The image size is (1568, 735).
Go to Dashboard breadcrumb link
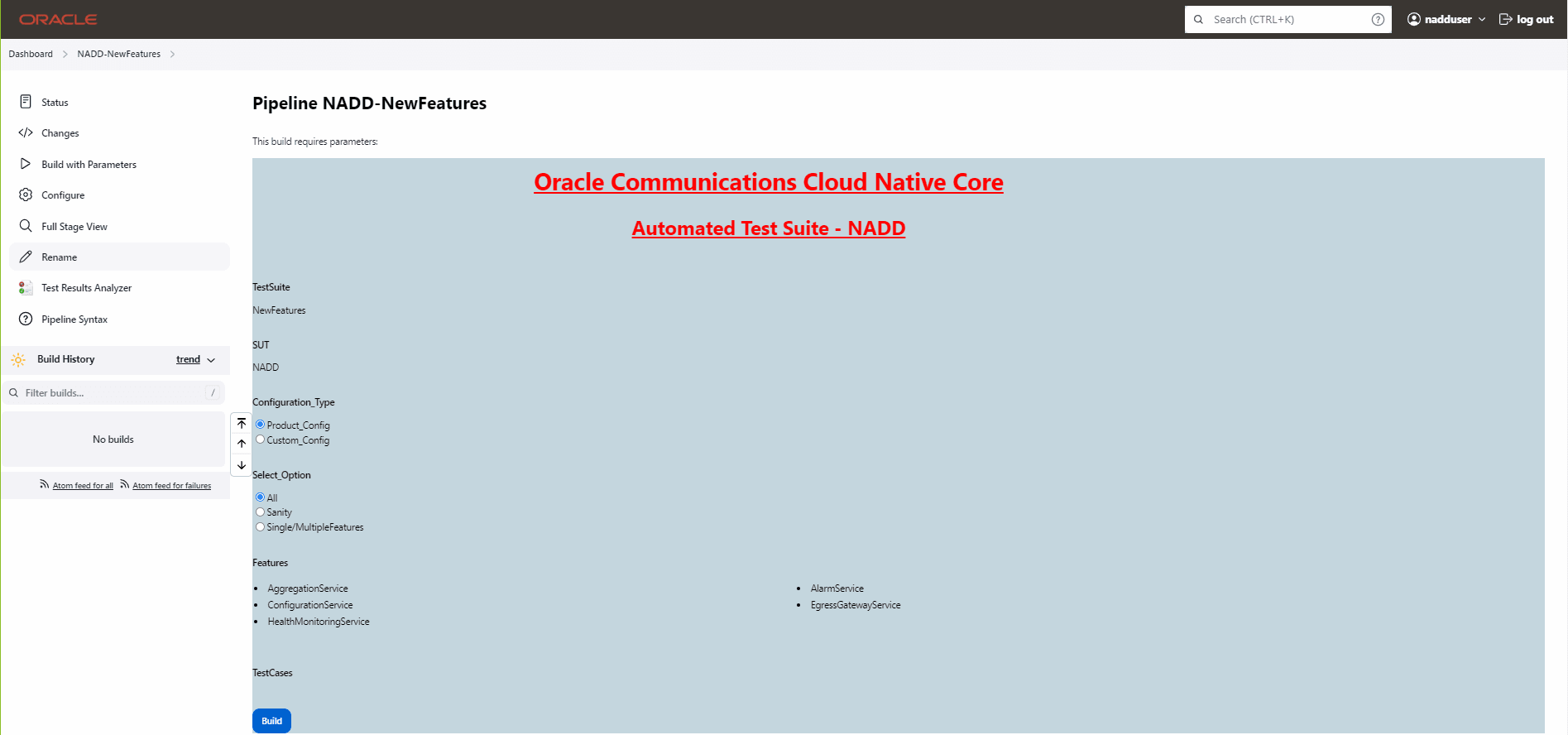pos(31,54)
